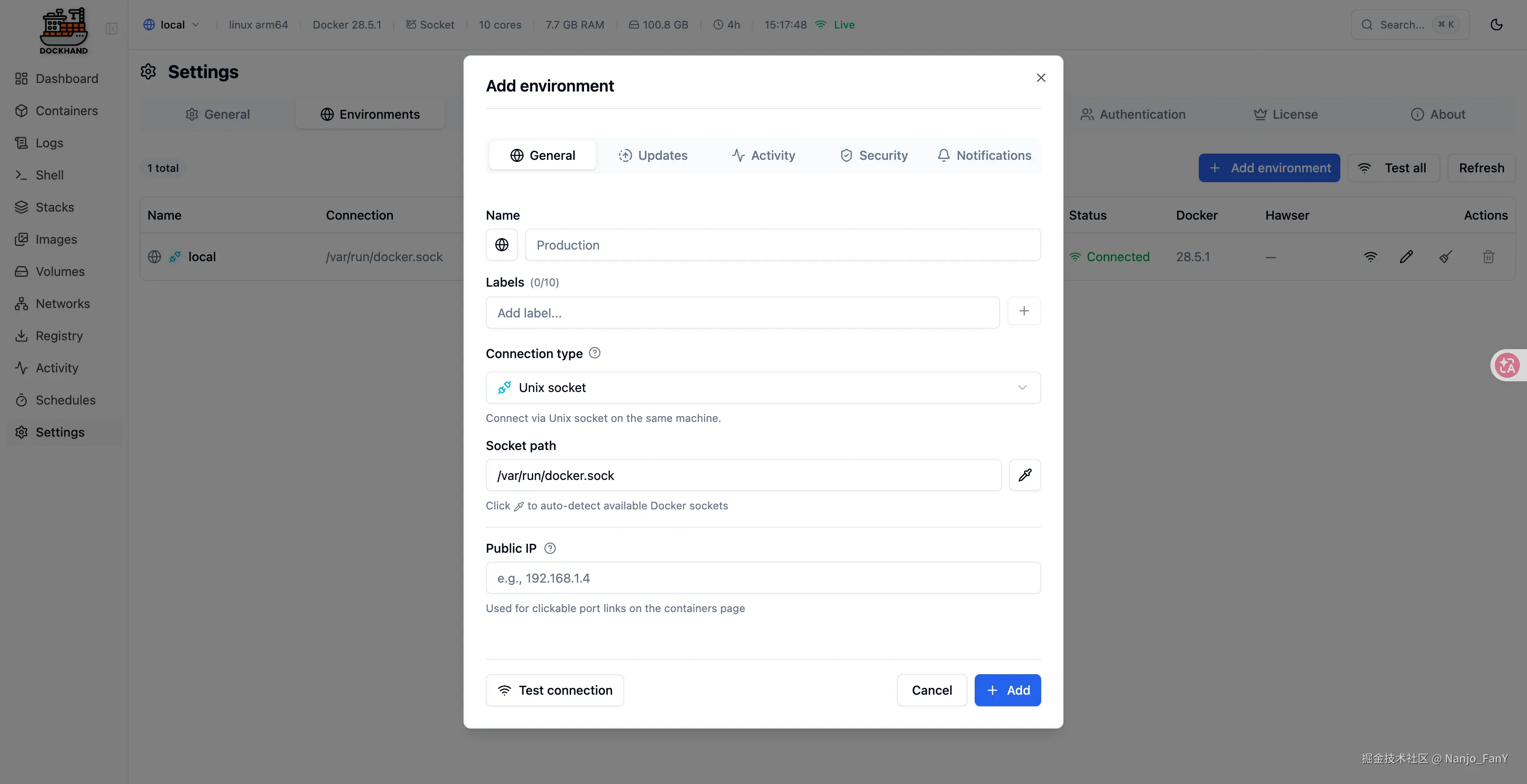Toggle dark mode moon icon
The height and width of the screenshot is (784, 1527).
[x=1496, y=25]
